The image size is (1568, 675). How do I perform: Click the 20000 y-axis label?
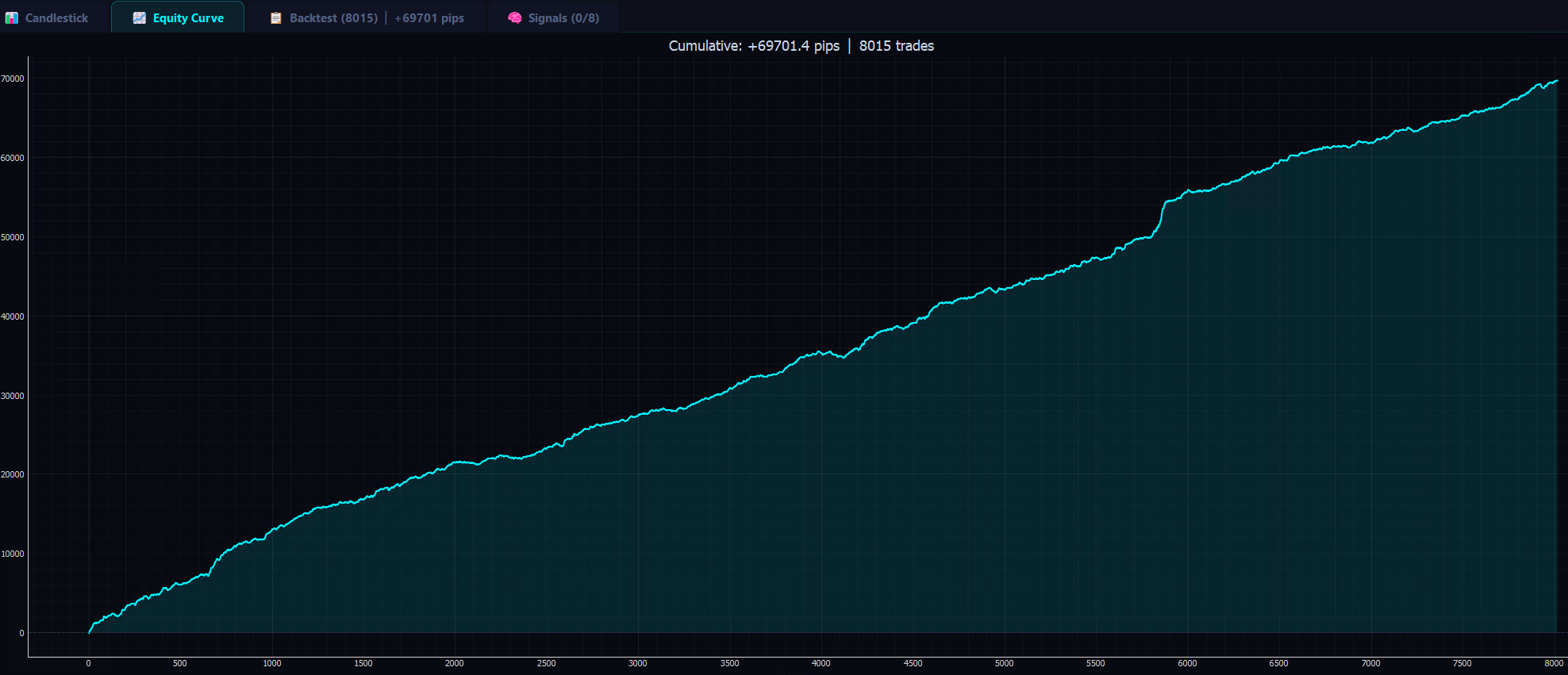13,474
